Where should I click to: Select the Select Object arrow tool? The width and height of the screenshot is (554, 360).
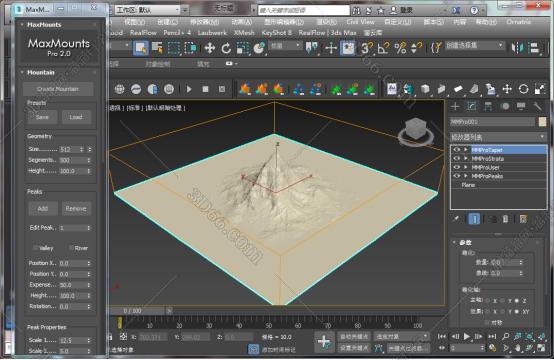tap(141, 48)
